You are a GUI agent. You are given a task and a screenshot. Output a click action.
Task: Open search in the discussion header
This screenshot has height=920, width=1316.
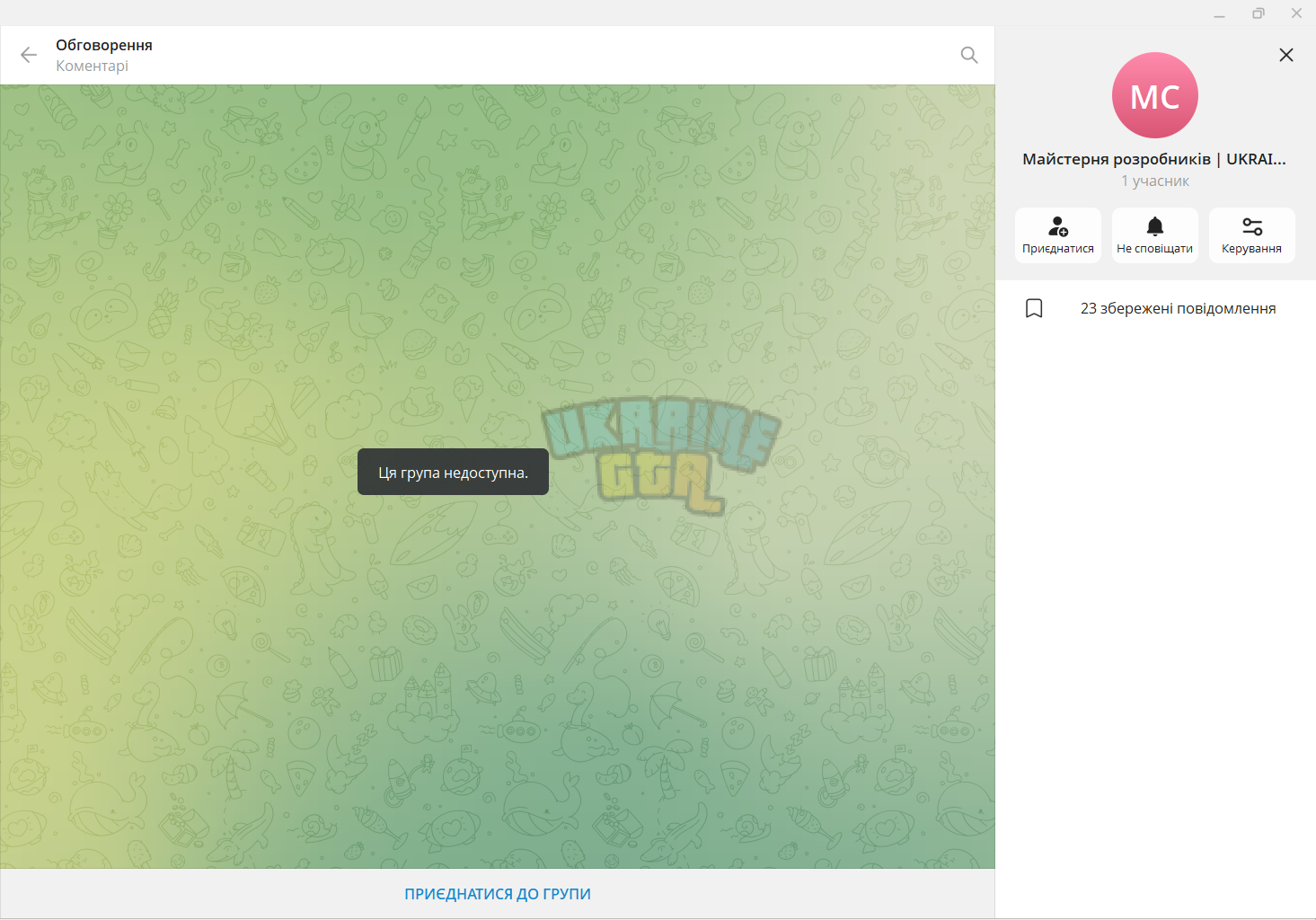point(969,55)
